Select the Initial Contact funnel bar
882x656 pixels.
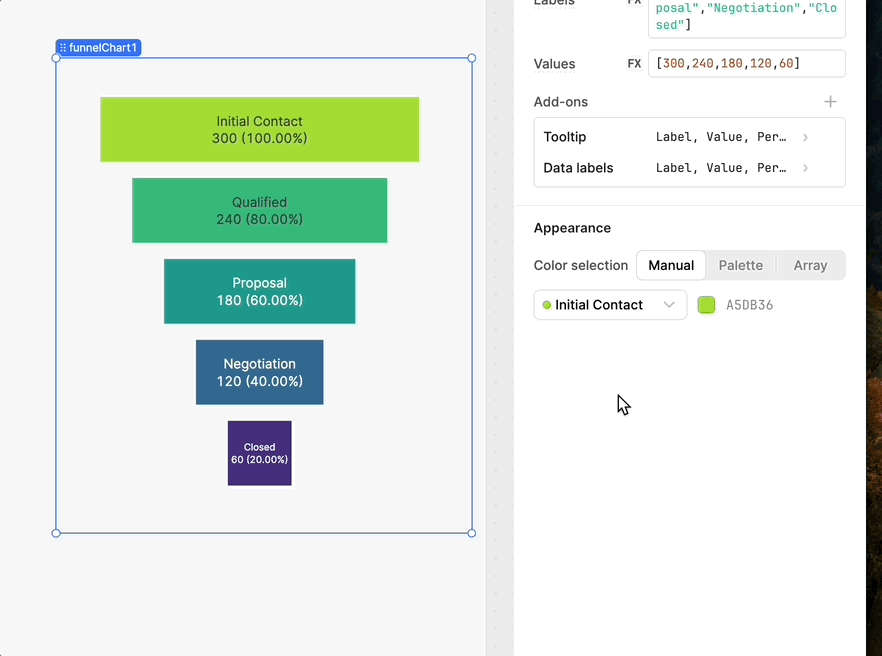pyautogui.click(x=259, y=129)
